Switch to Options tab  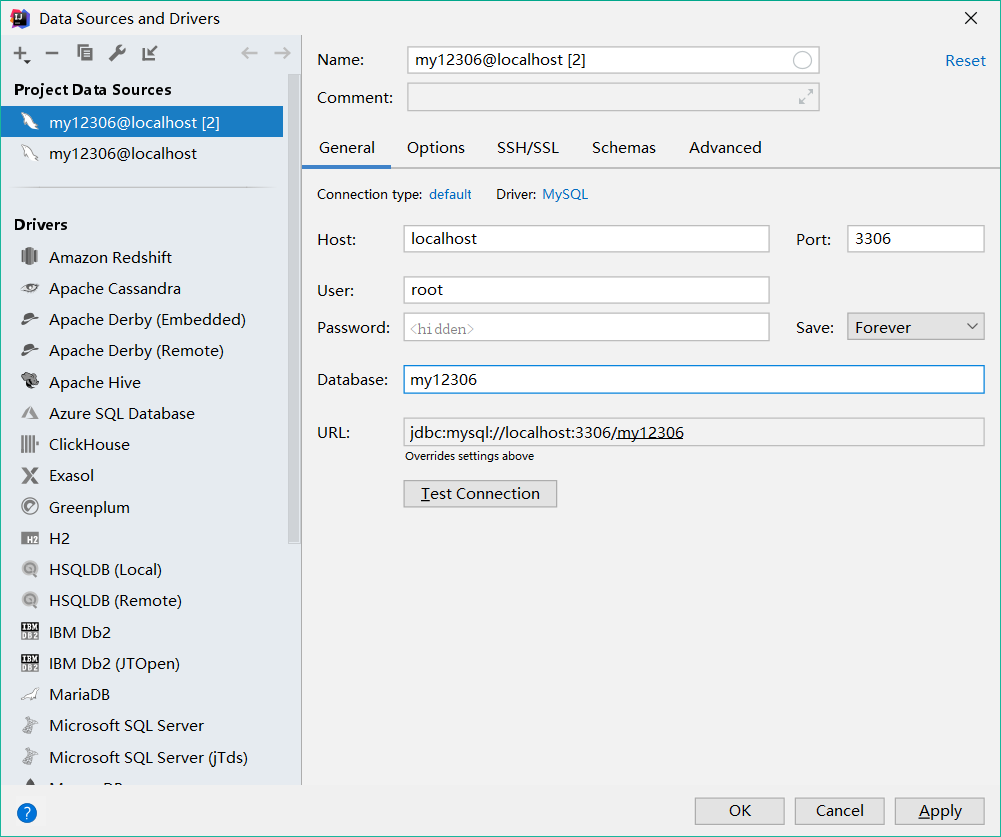tap(436, 147)
